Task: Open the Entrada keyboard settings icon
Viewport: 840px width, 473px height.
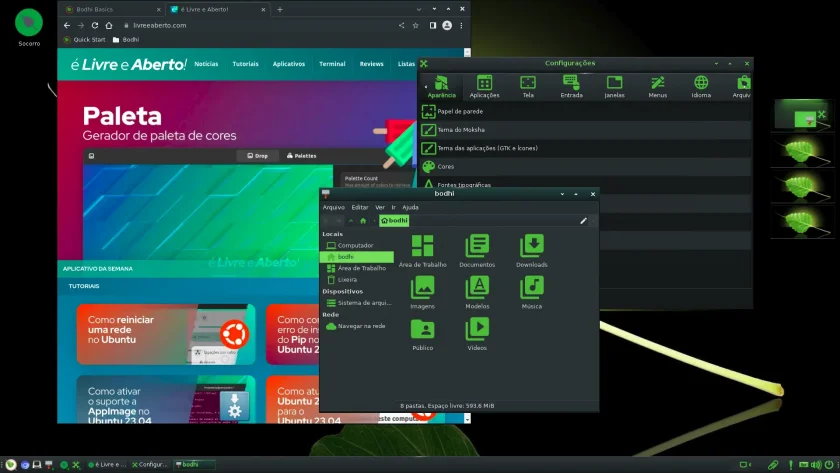Action: (x=571, y=86)
